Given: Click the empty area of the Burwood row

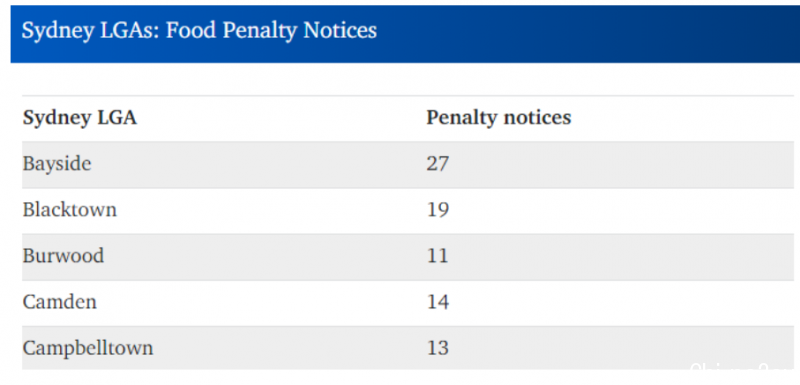Looking at the screenshot, I should point(622,256).
